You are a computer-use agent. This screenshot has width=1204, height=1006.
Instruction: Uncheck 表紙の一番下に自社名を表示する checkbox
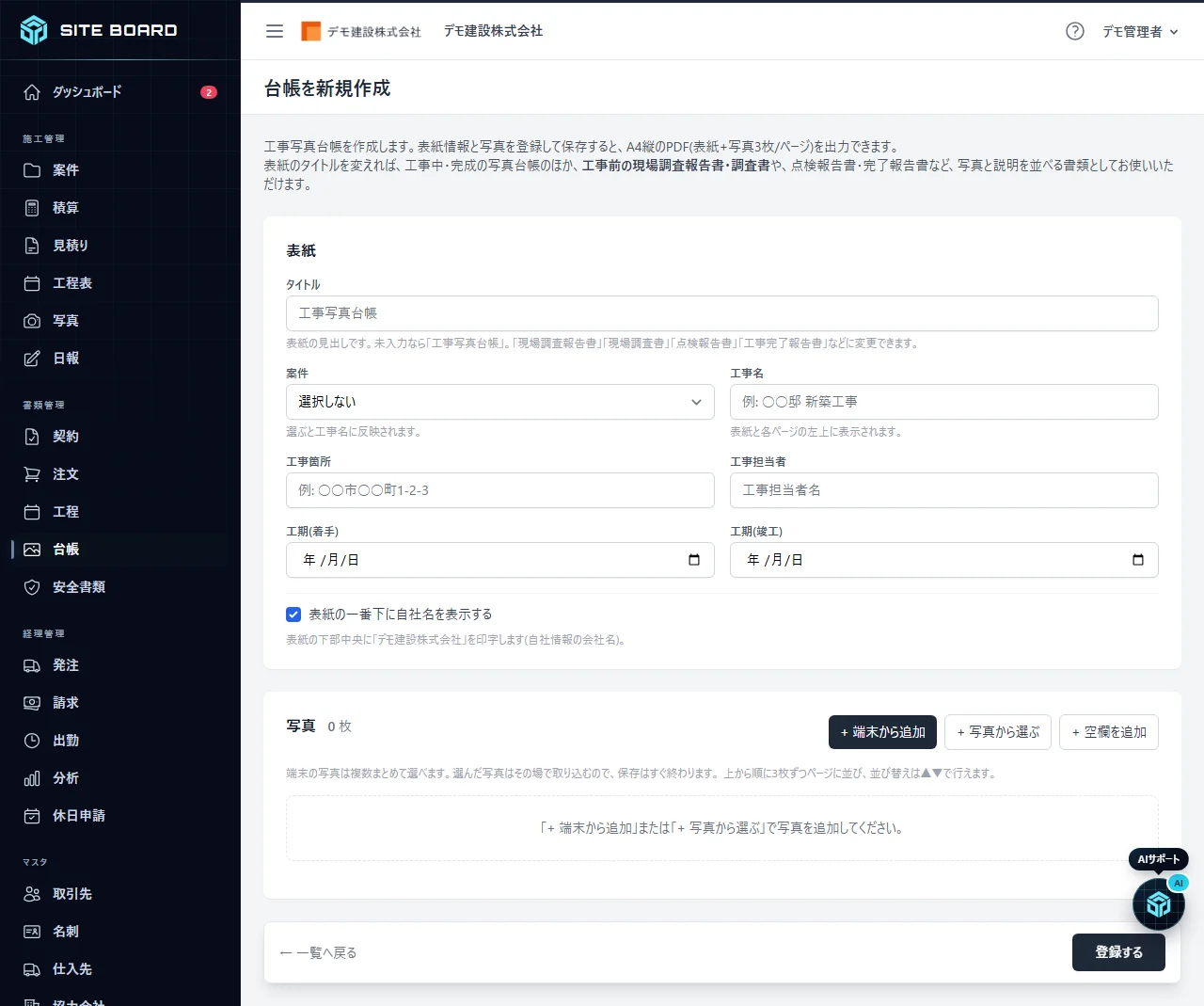(293, 615)
